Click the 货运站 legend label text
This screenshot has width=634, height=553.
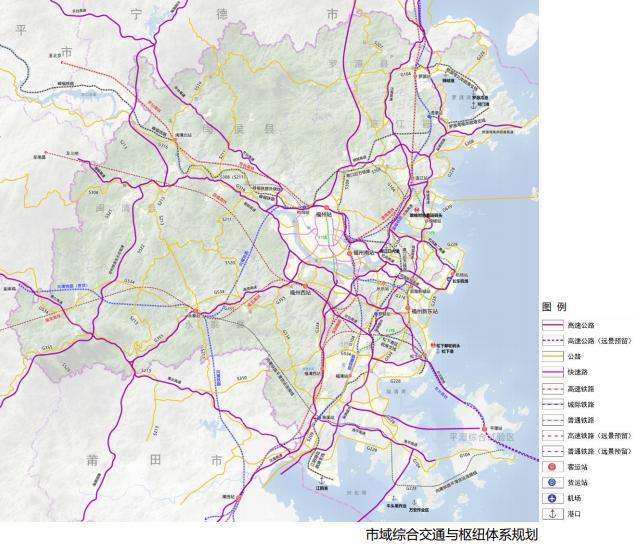click(x=577, y=483)
